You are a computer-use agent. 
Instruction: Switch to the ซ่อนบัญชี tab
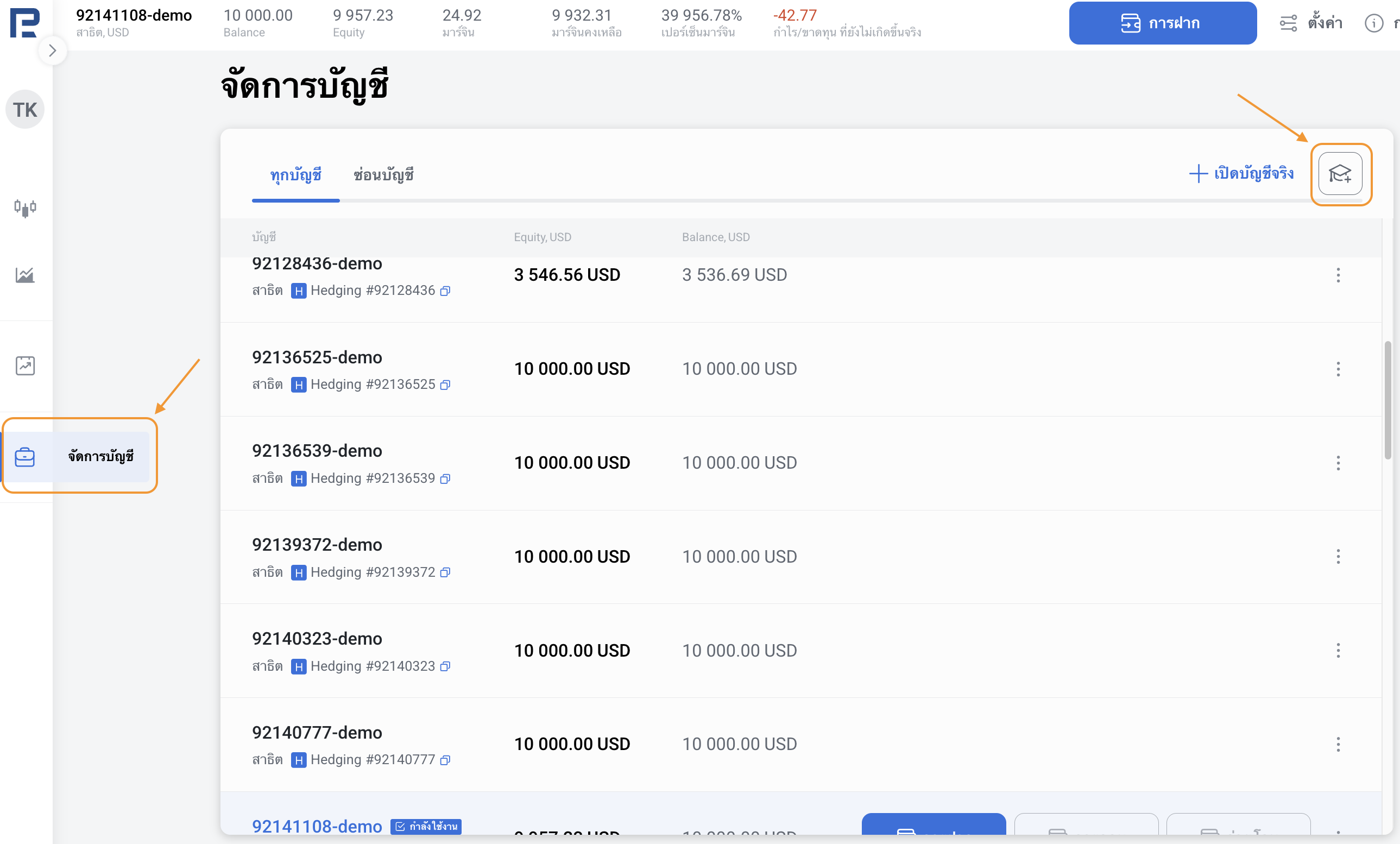pos(383,175)
